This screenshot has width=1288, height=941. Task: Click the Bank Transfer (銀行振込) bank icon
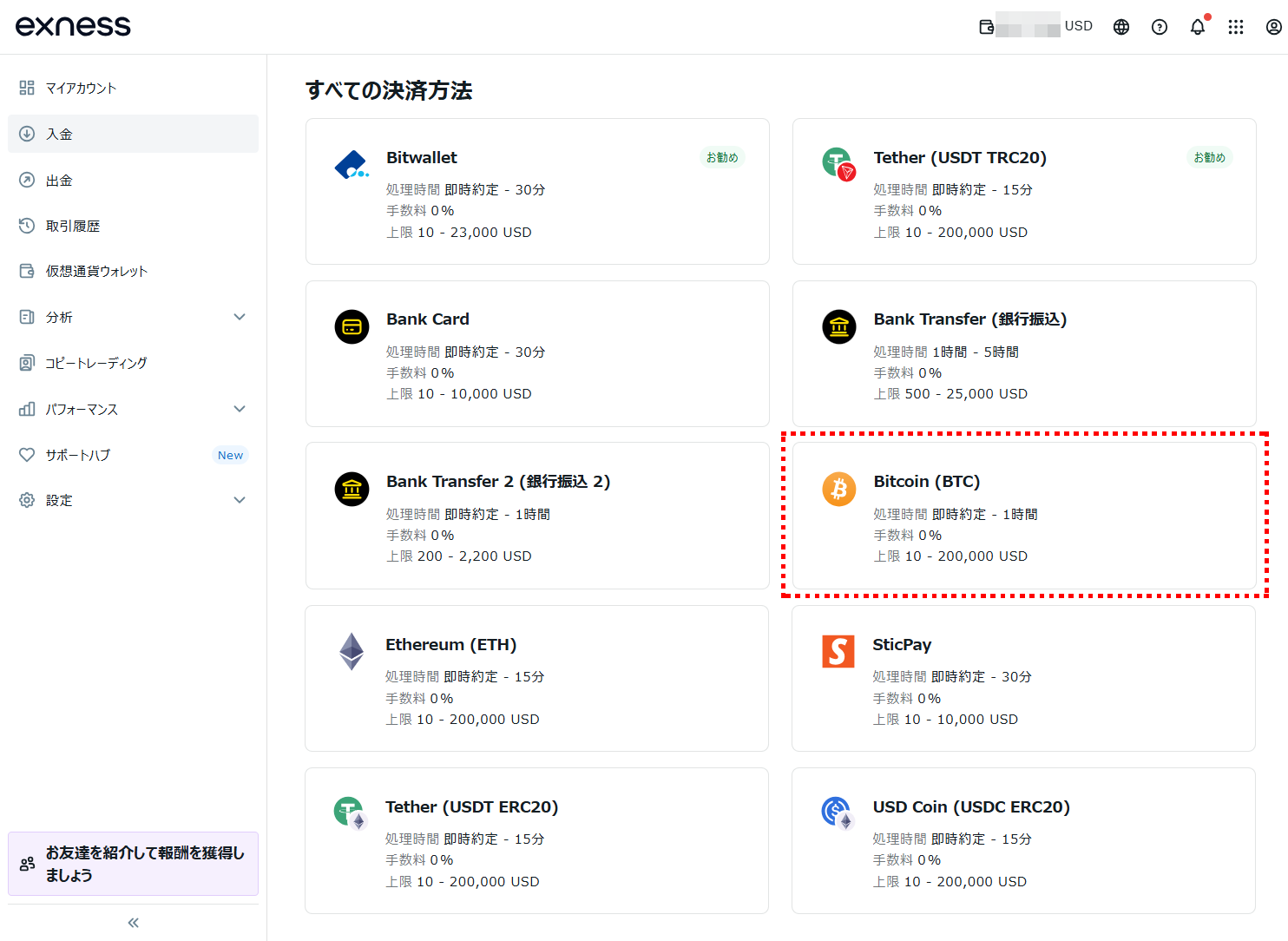(838, 327)
